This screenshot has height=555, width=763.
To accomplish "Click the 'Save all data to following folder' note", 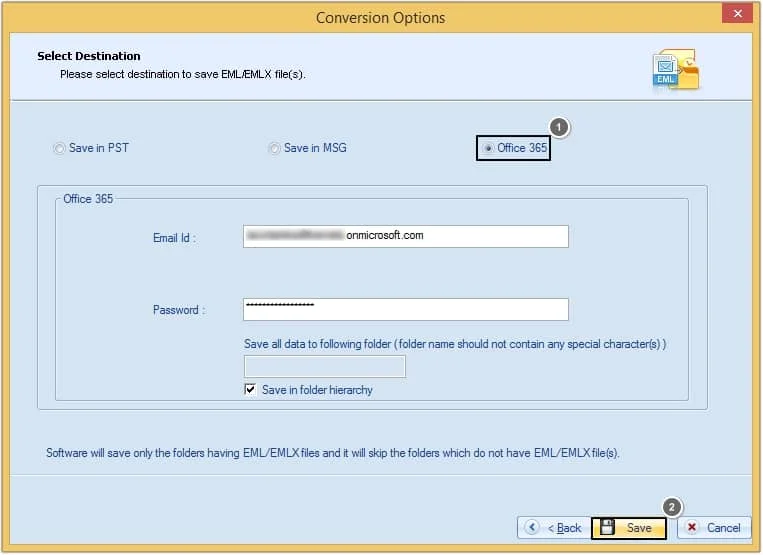I will point(455,344).
